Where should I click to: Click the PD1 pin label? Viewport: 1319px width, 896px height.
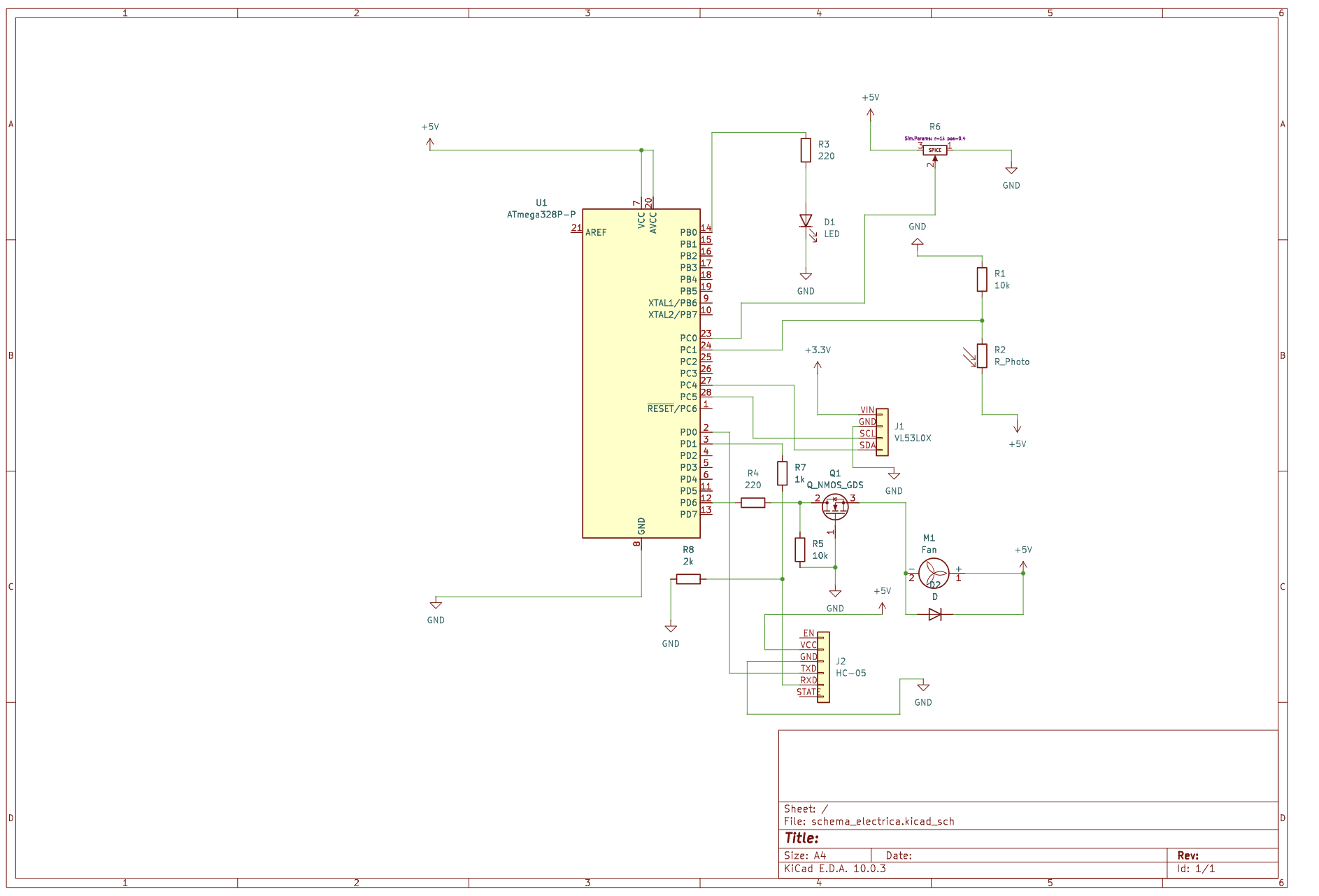coord(688,444)
